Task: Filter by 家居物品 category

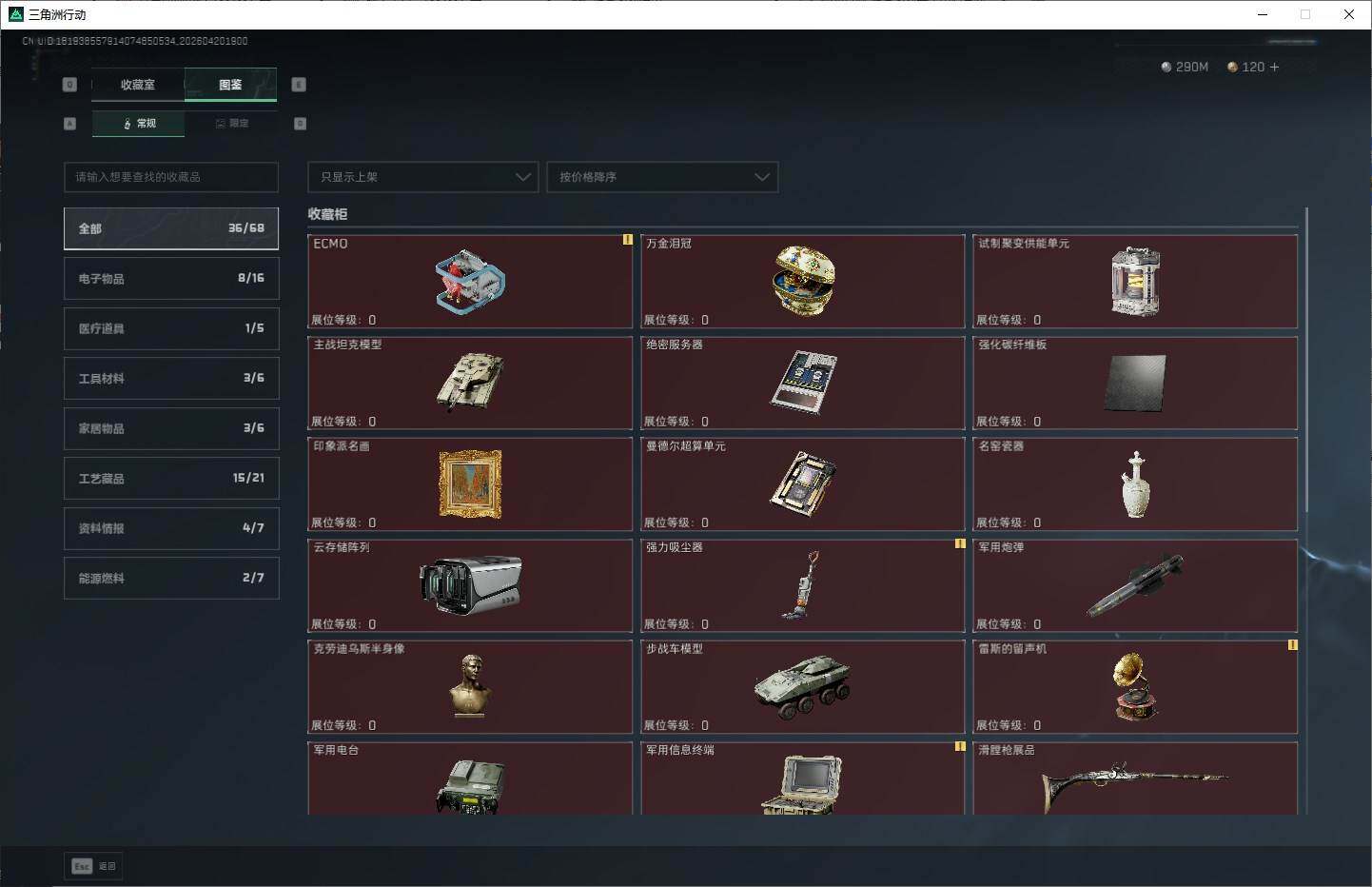Action: (x=171, y=428)
